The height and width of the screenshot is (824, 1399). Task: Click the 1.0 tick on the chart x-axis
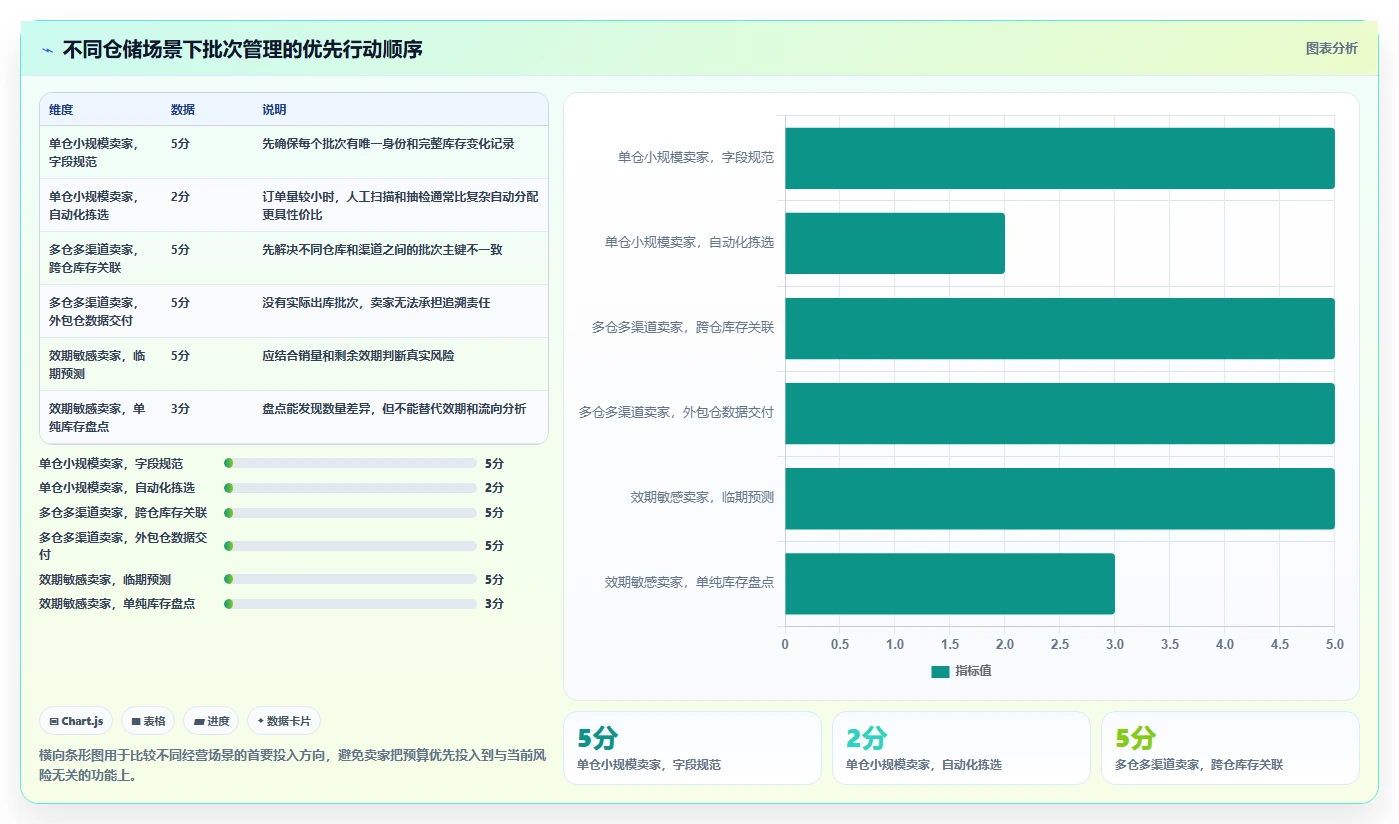[894, 644]
